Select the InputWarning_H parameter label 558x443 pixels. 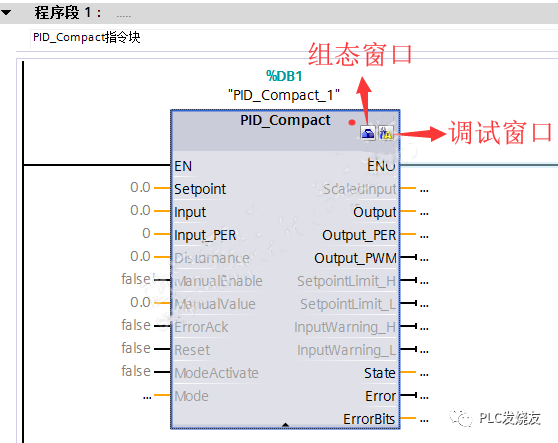[345, 327]
